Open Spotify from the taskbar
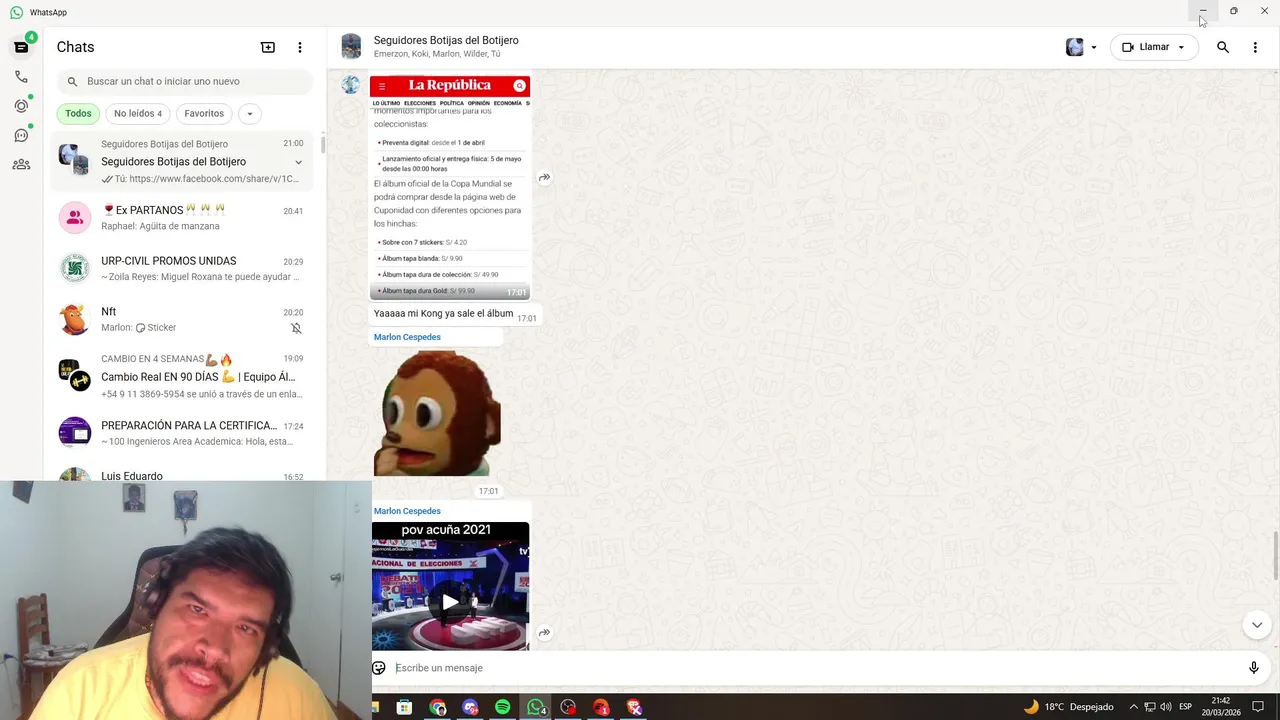Image resolution: width=1280 pixels, height=720 pixels. click(503, 707)
